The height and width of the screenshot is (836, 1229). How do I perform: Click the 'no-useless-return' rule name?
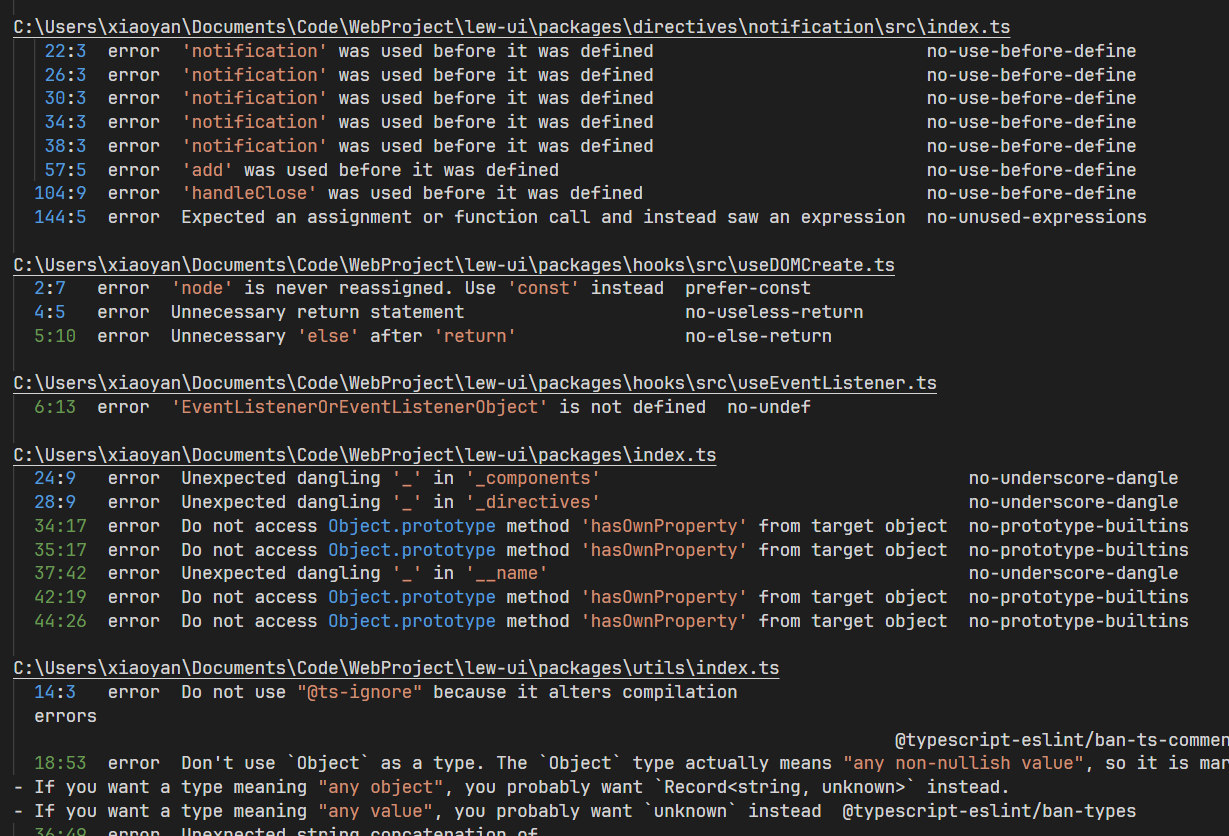(774, 312)
